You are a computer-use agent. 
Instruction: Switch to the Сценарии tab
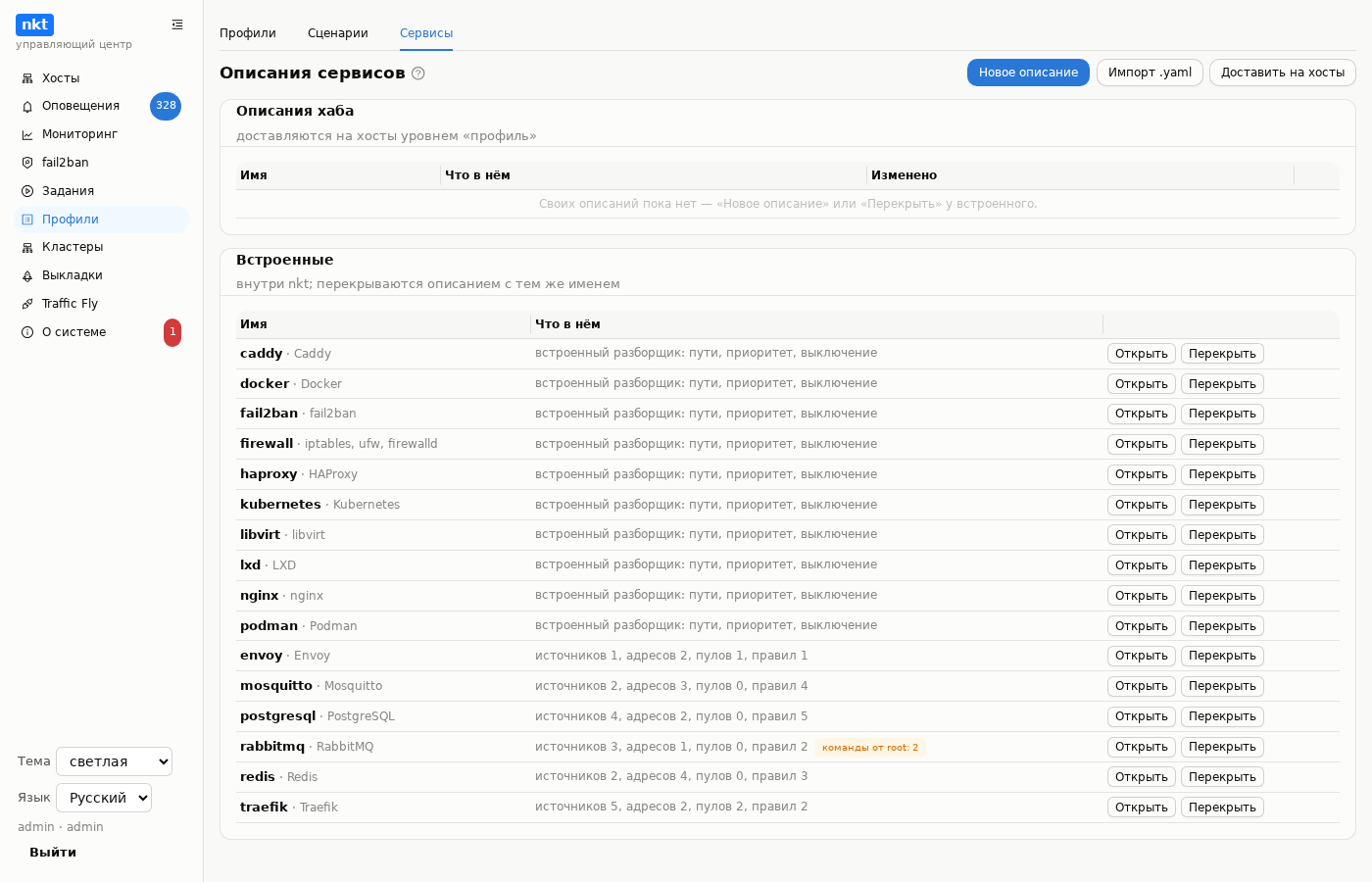338,33
